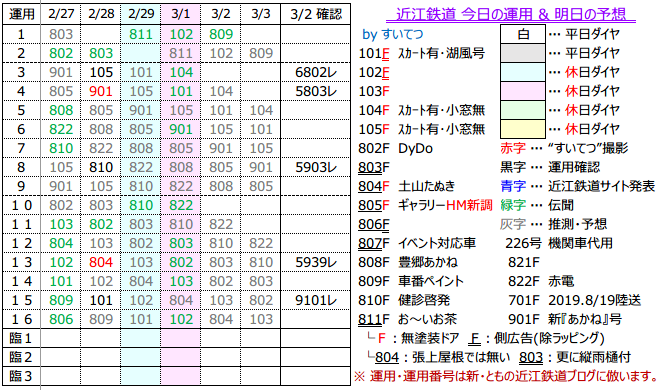The height and width of the screenshot is (390, 668).
Task: Select the 3/1 column header
Action: pyautogui.click(x=181, y=14)
